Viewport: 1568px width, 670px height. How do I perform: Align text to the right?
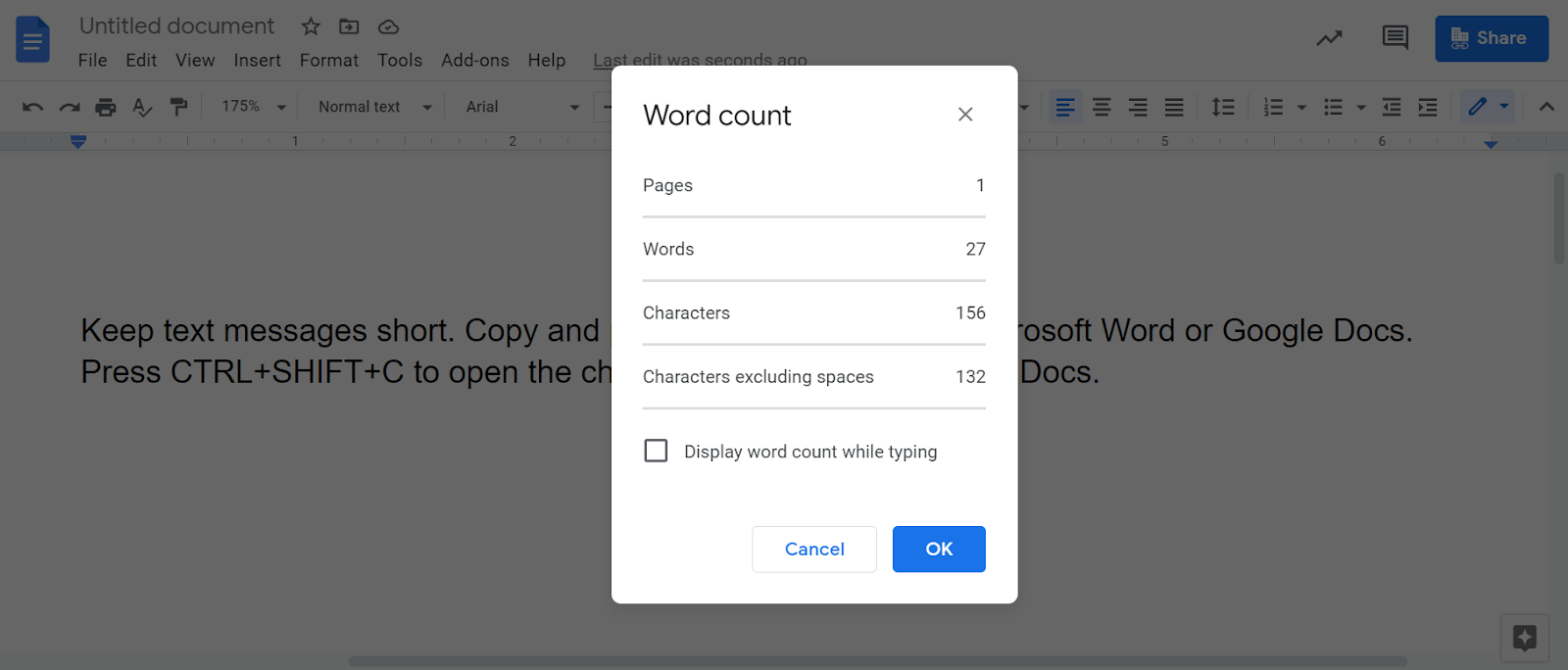[x=1138, y=107]
